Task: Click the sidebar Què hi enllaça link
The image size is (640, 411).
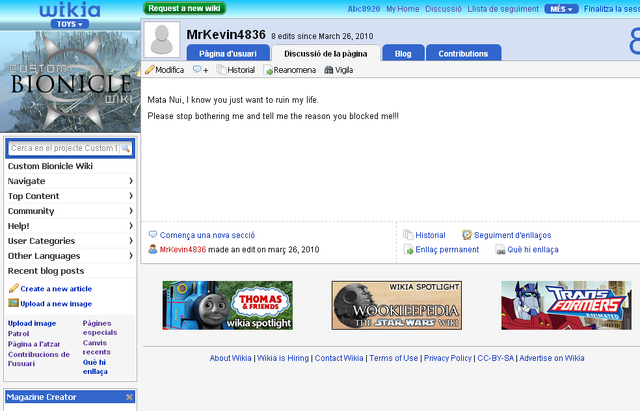Action: pyautogui.click(x=95, y=367)
